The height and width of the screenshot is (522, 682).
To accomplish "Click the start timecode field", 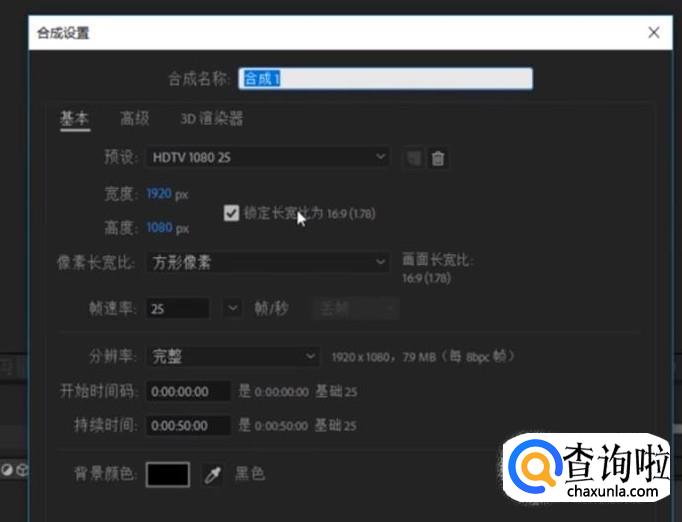I will (189, 392).
